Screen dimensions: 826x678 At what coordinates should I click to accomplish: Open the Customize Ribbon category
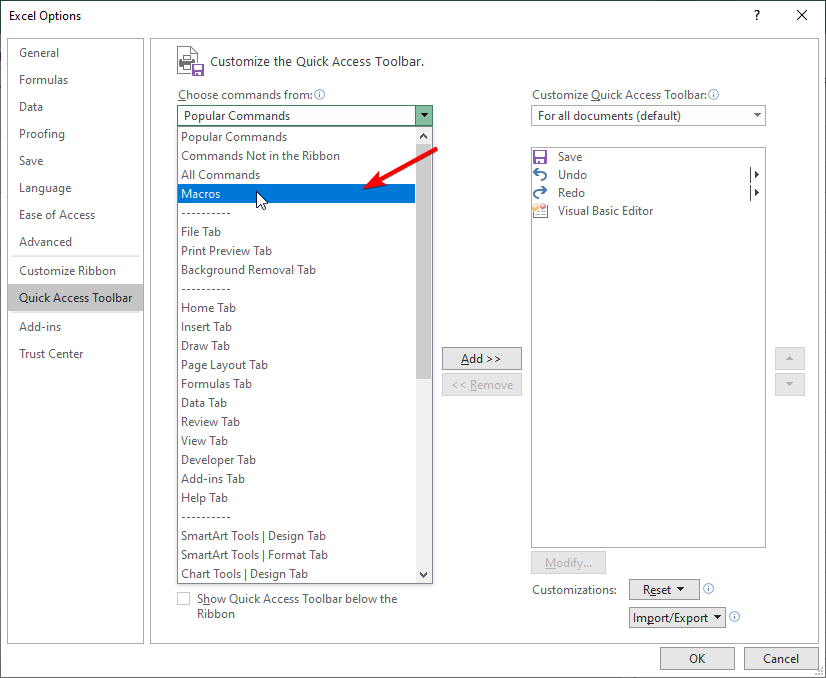click(75, 271)
